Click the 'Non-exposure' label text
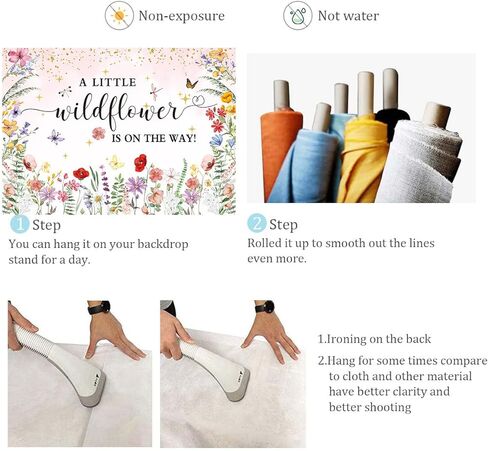Screen dimensions: 488x451 click(181, 16)
